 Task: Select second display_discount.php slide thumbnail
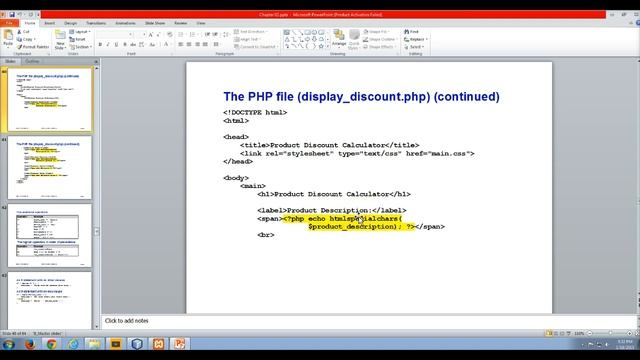(49, 168)
